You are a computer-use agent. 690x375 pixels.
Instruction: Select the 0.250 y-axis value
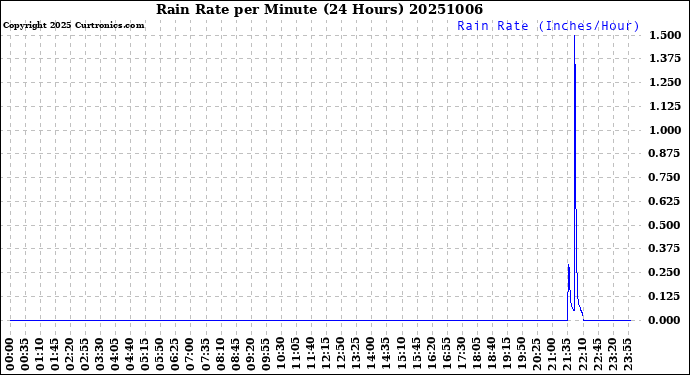(664, 272)
